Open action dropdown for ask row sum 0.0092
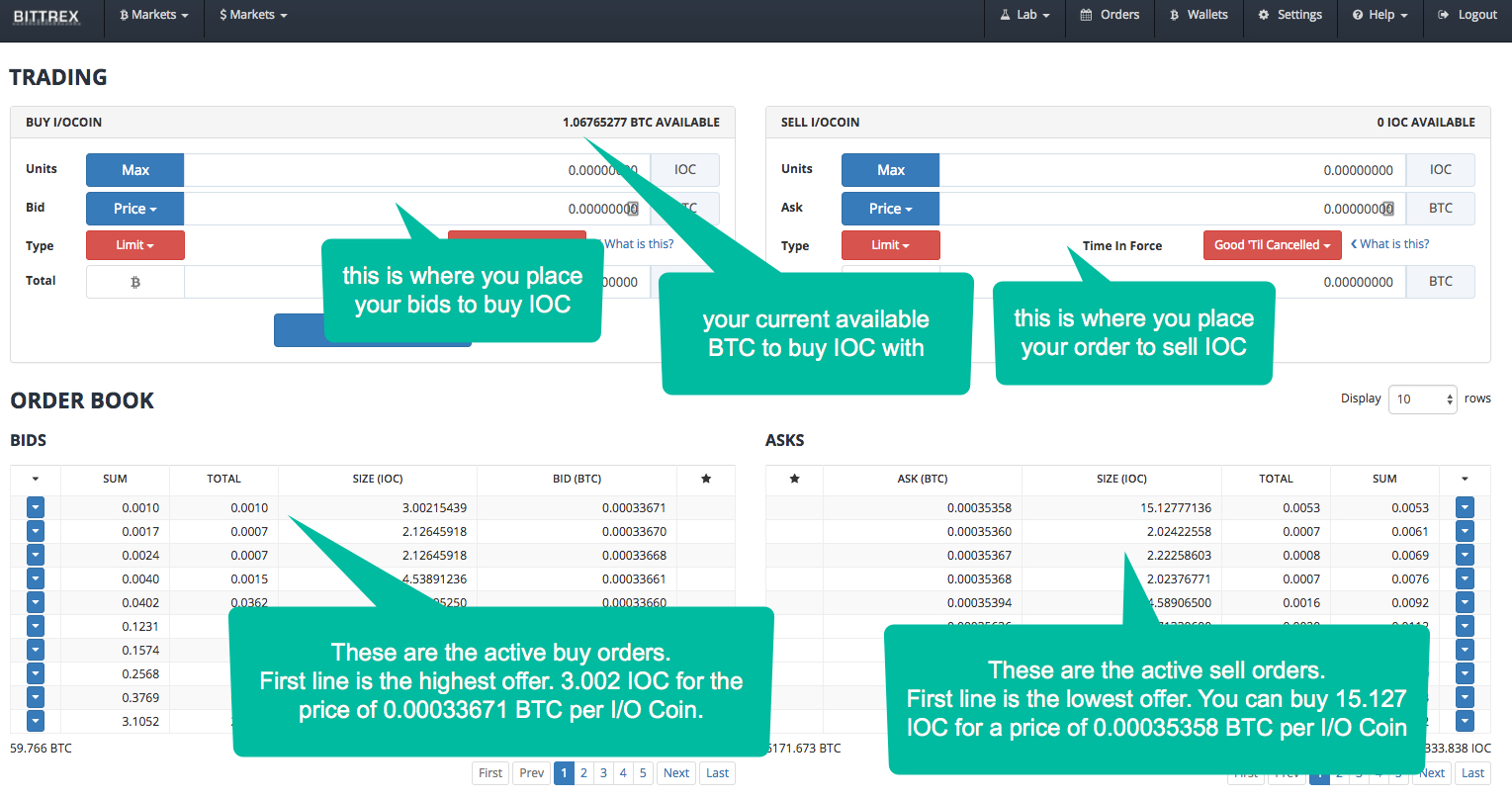Viewport: 1512px width, 799px height. click(1465, 602)
